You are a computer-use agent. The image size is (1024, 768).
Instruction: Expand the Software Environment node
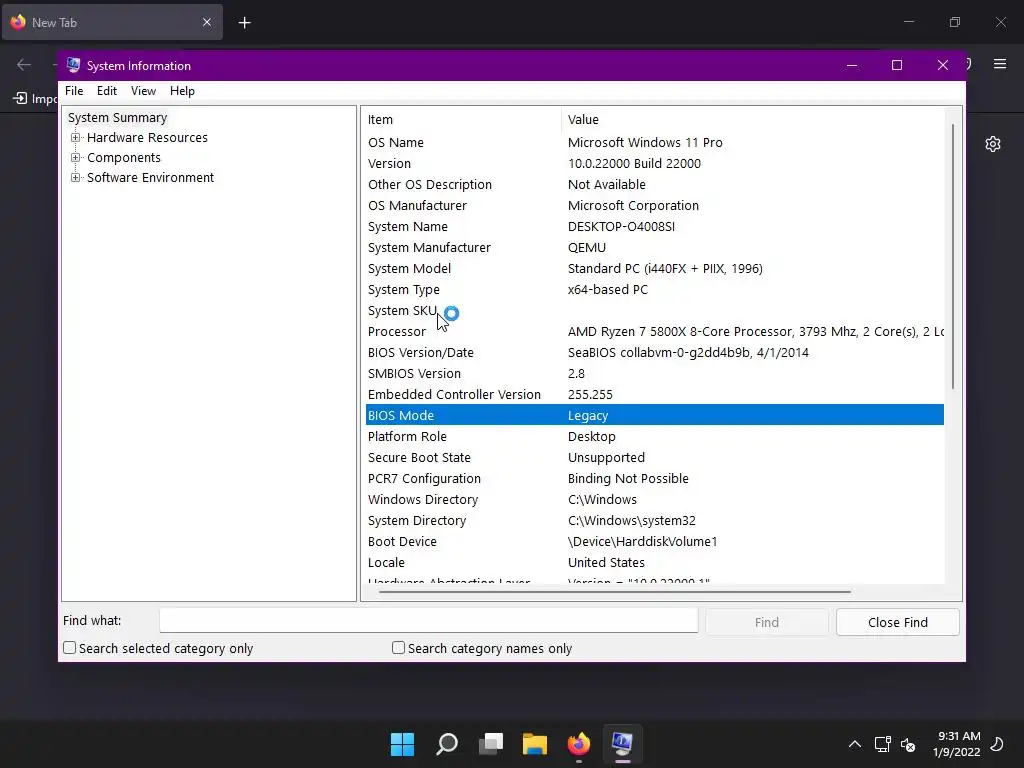[76, 178]
